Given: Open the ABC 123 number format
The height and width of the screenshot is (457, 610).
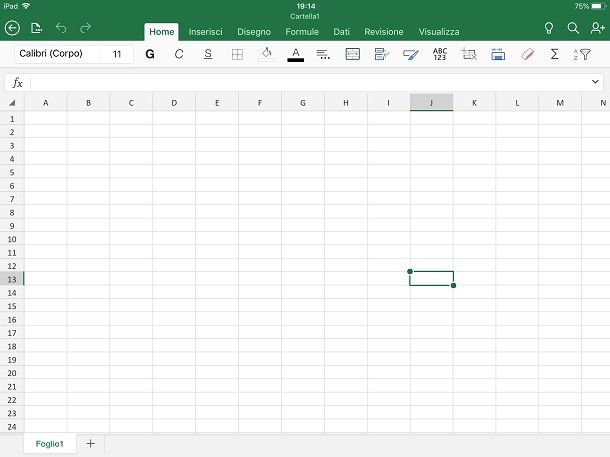Looking at the screenshot, I should pos(440,54).
